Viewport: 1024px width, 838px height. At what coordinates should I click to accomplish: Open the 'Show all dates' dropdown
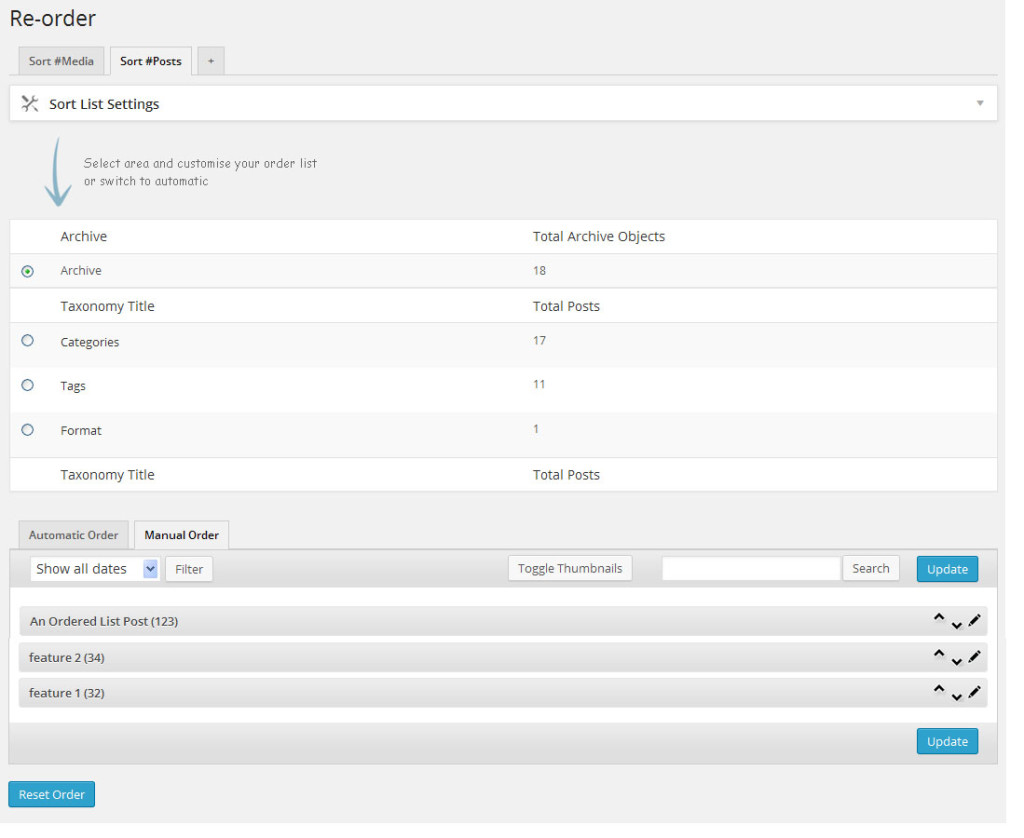coord(96,578)
